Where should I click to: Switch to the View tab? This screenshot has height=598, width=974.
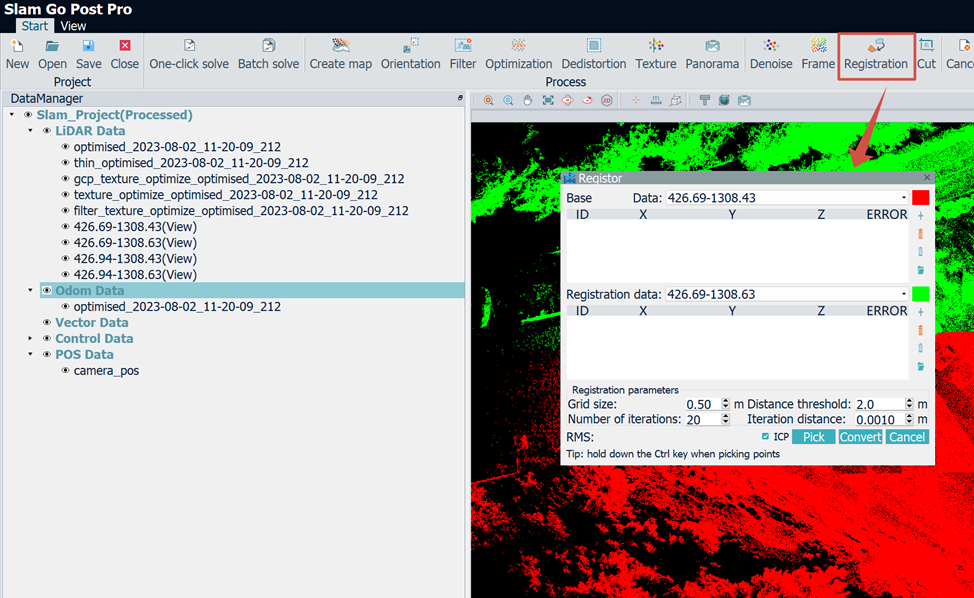click(73, 26)
